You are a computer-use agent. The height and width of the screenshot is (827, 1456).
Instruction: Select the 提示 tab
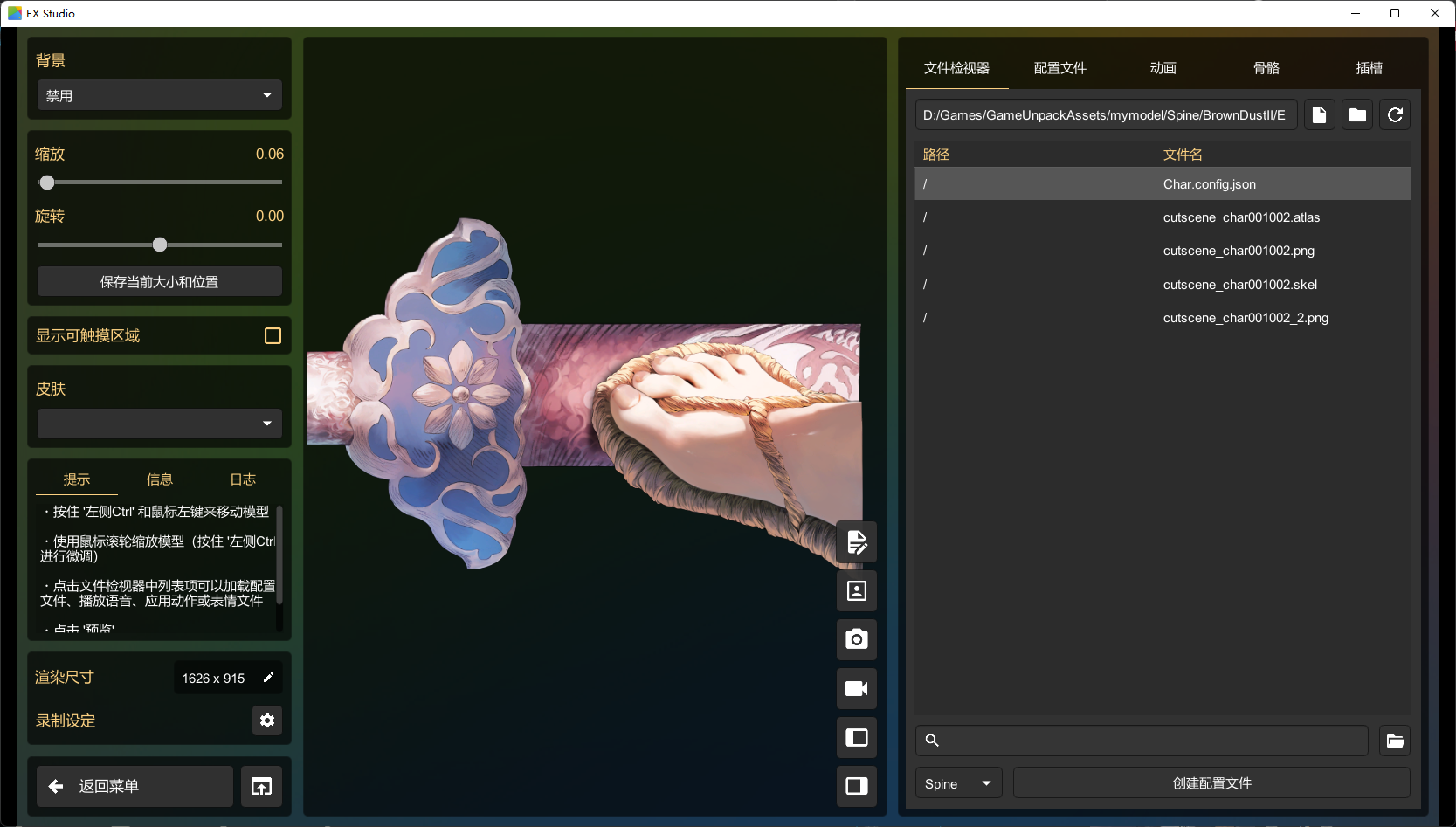(x=77, y=479)
